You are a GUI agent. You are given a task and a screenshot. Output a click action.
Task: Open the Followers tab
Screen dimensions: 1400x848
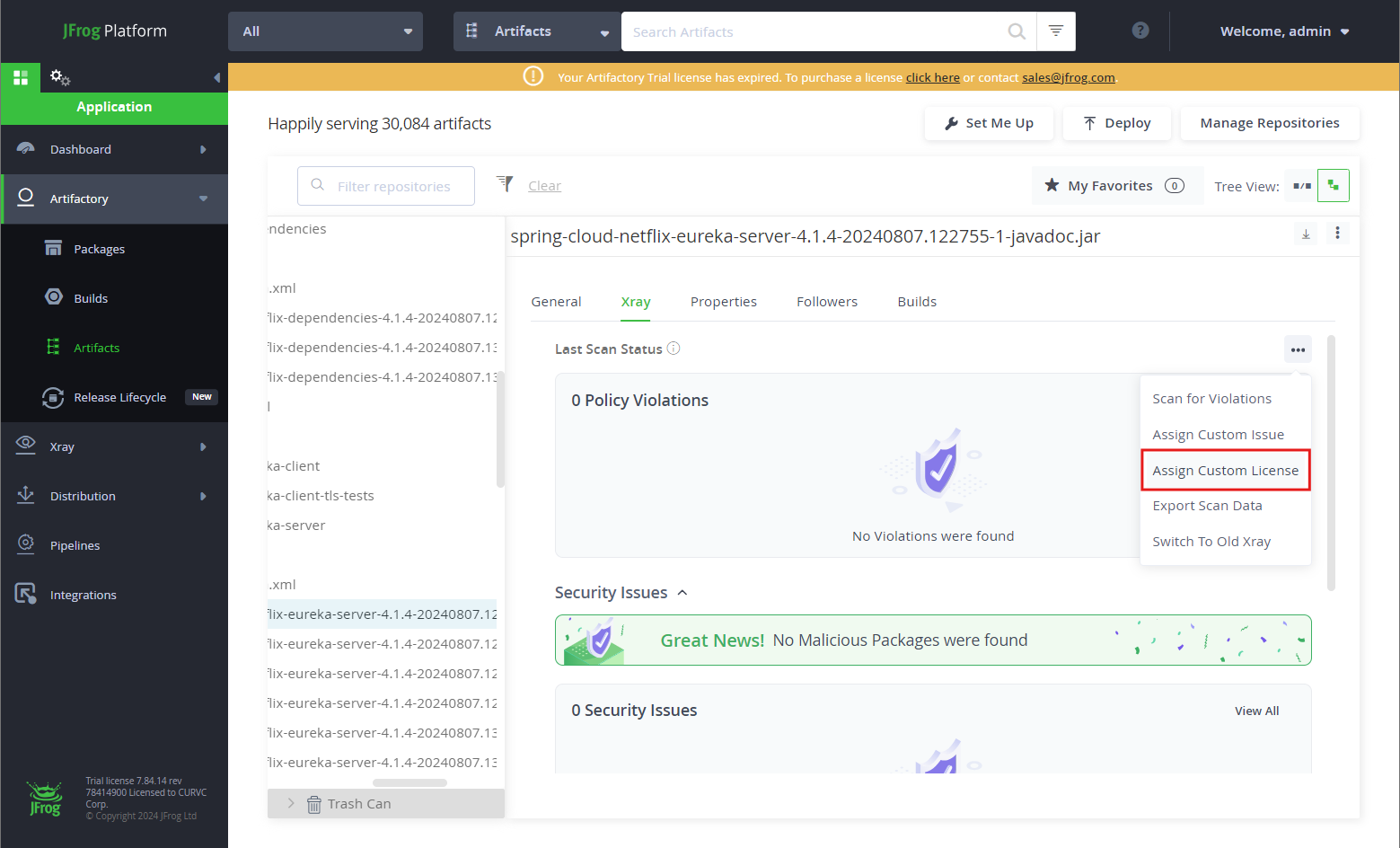click(827, 302)
